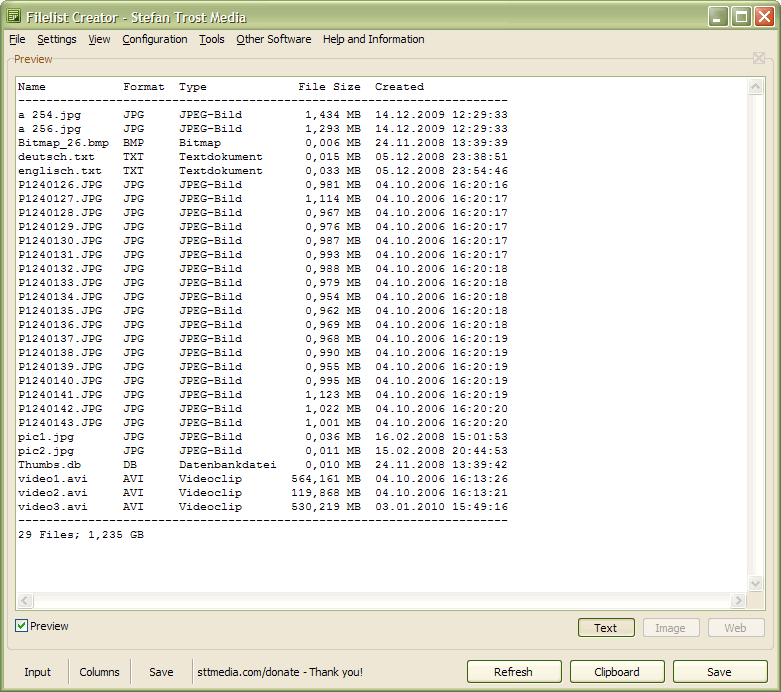Click the 'video1.avi' file name
The width and height of the screenshot is (781, 692).
tap(53, 479)
